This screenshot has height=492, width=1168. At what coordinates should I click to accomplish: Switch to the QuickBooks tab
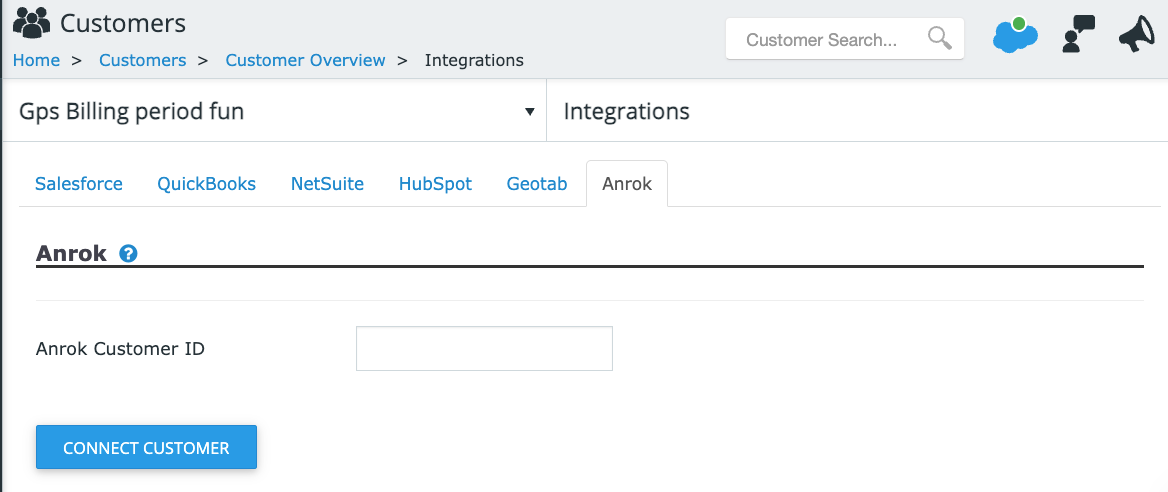pyautogui.click(x=206, y=184)
